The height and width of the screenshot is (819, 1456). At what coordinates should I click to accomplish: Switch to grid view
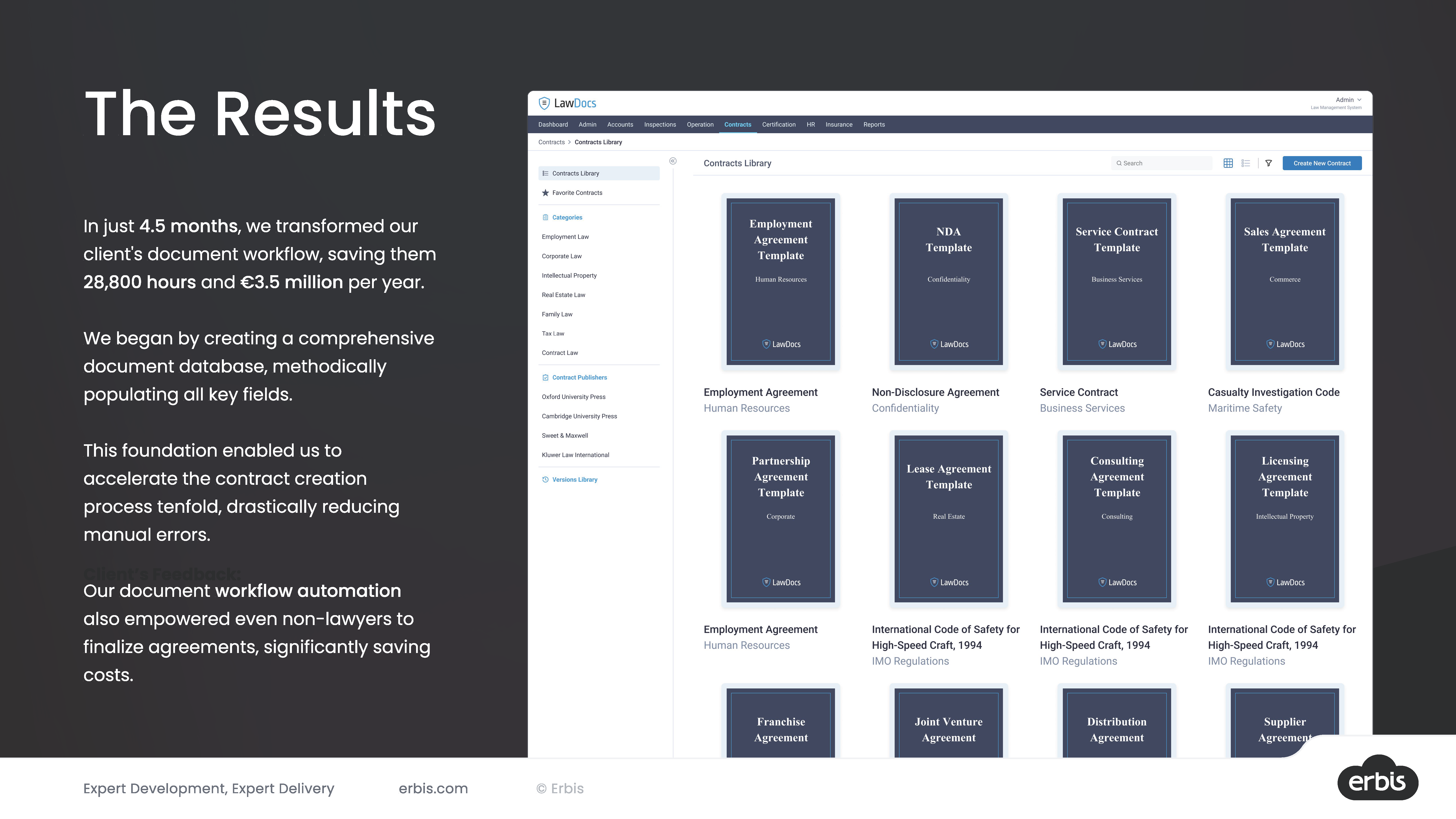coord(1228,163)
